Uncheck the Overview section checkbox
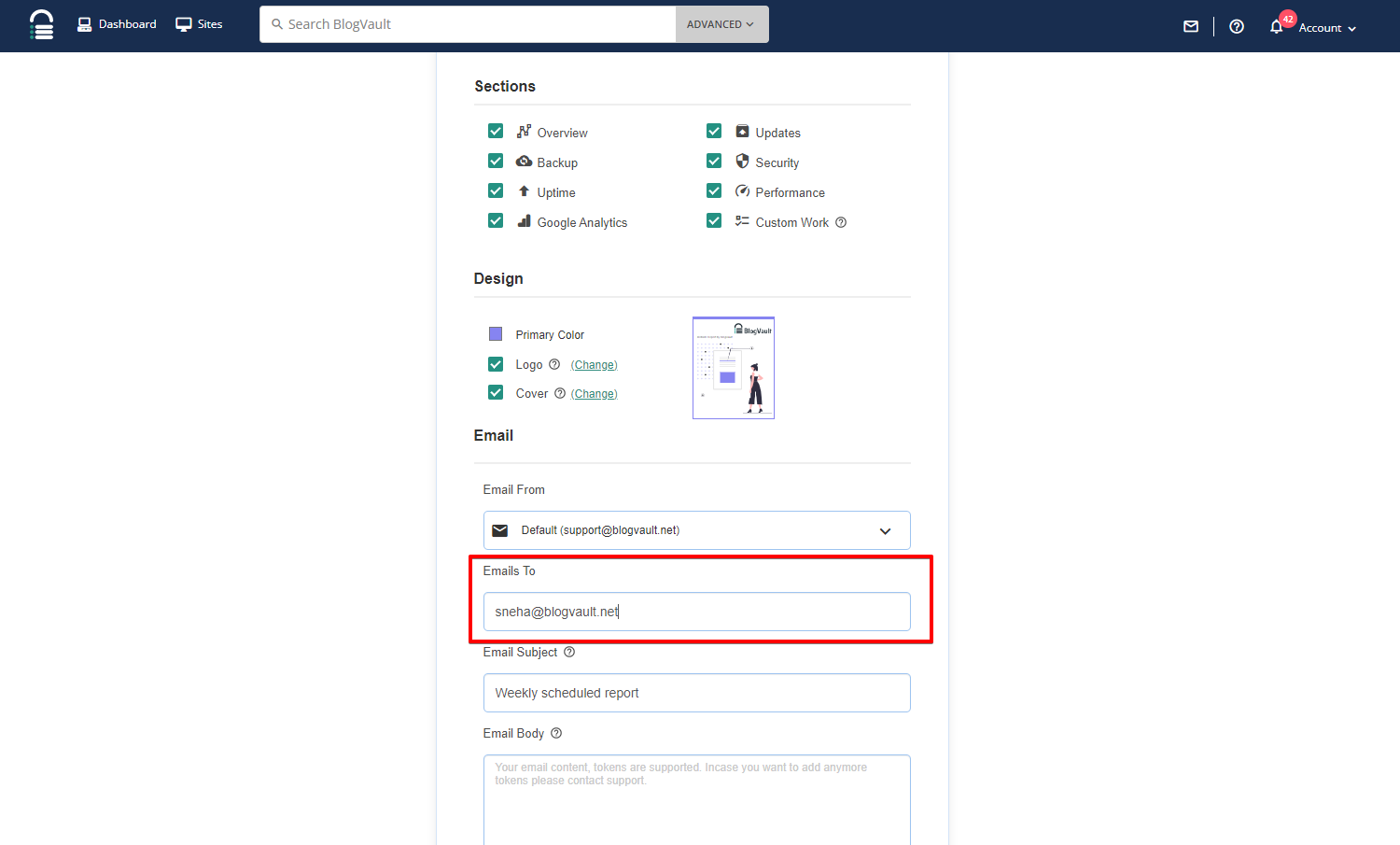This screenshot has height=845, width=1400. click(496, 131)
